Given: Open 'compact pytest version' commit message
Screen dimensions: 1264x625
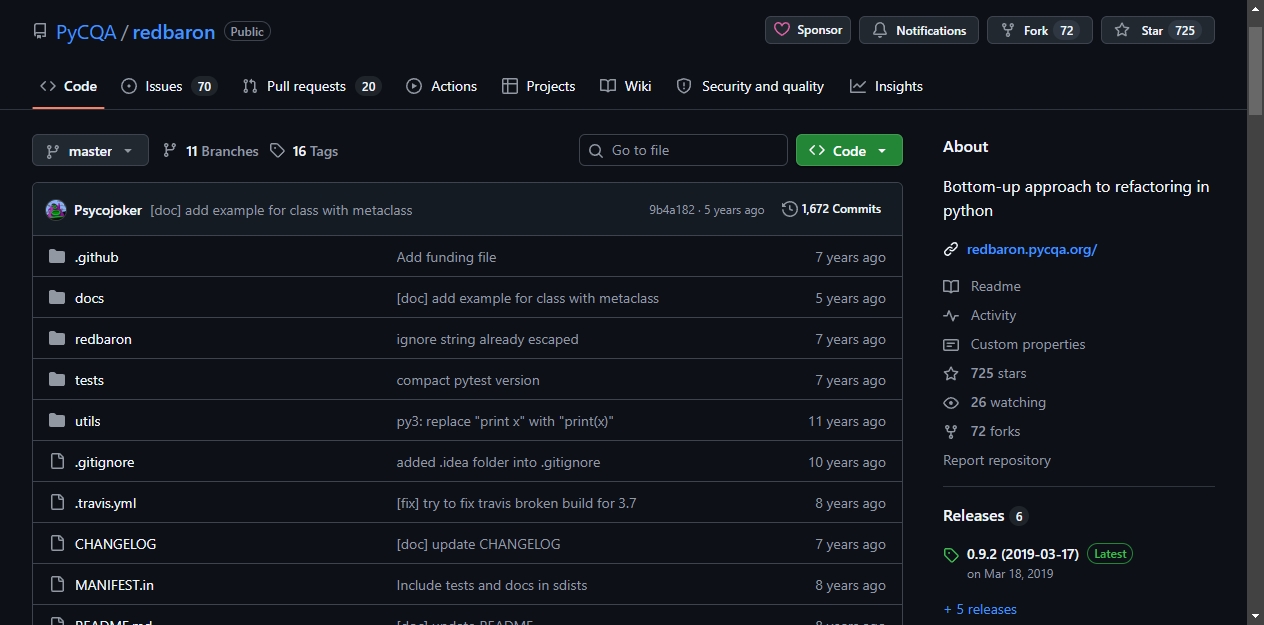Looking at the screenshot, I should 468,380.
